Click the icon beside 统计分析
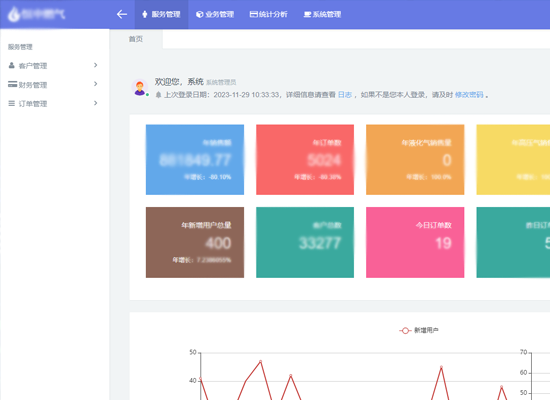550x400 pixels. coord(253,14)
